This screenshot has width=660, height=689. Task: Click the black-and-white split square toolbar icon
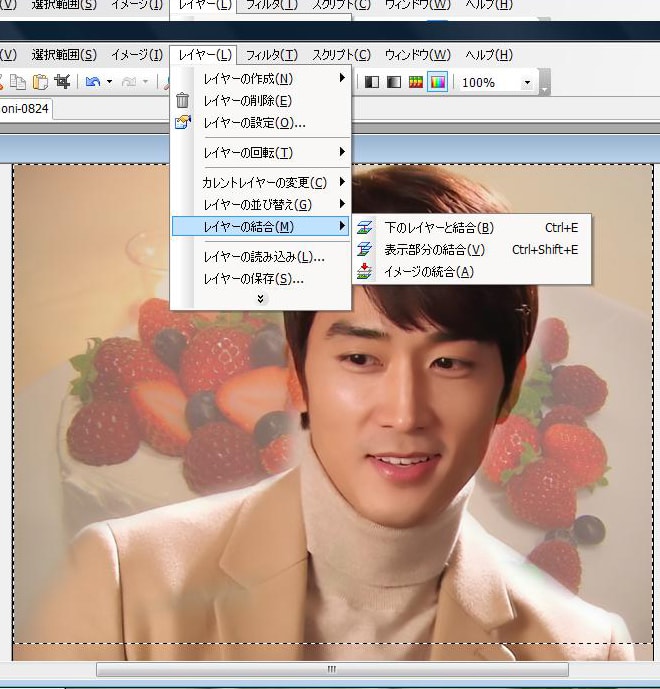point(372,82)
